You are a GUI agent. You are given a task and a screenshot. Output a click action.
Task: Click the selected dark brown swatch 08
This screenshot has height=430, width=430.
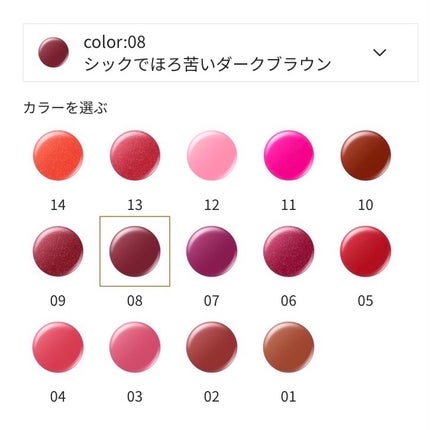135,251
